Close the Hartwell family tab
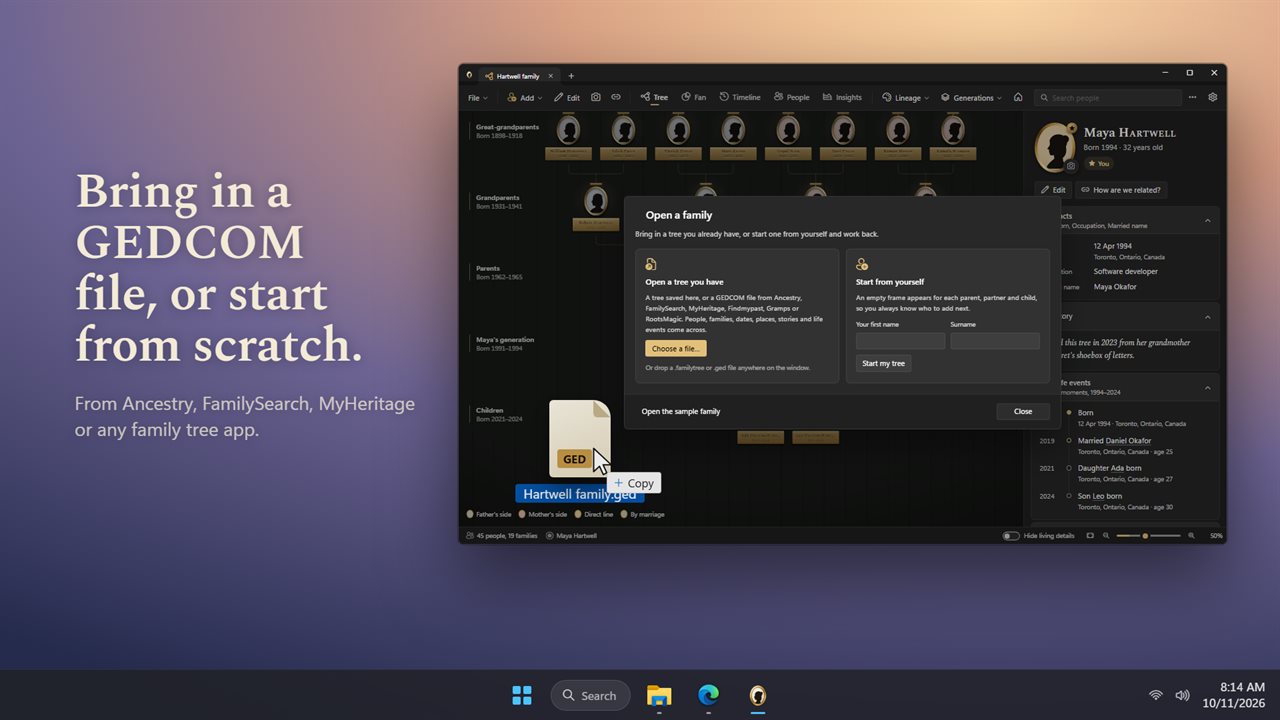 pyautogui.click(x=551, y=76)
